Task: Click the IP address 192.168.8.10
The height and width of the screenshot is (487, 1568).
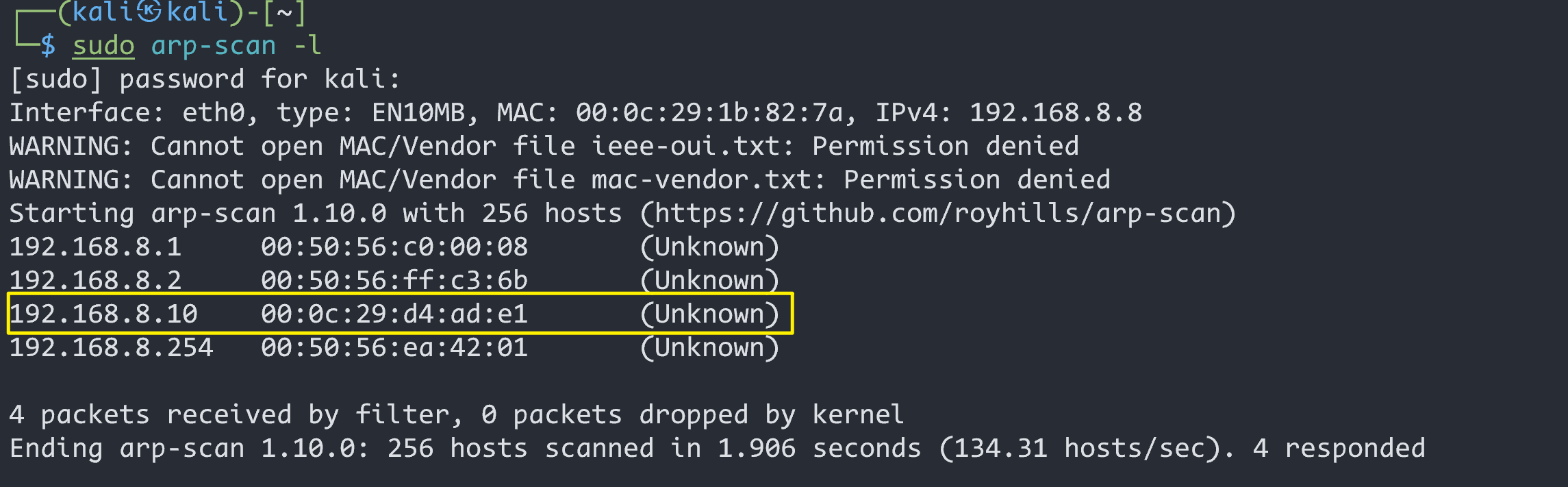Action: click(x=103, y=314)
